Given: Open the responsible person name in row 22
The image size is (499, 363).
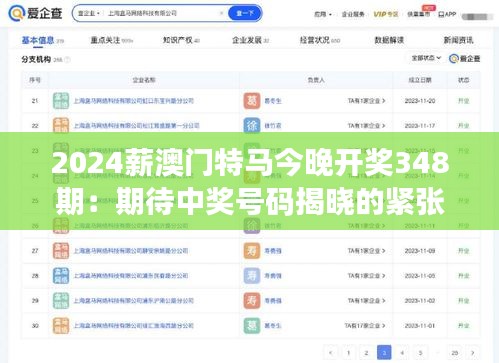Looking at the screenshot, I should (x=273, y=126).
